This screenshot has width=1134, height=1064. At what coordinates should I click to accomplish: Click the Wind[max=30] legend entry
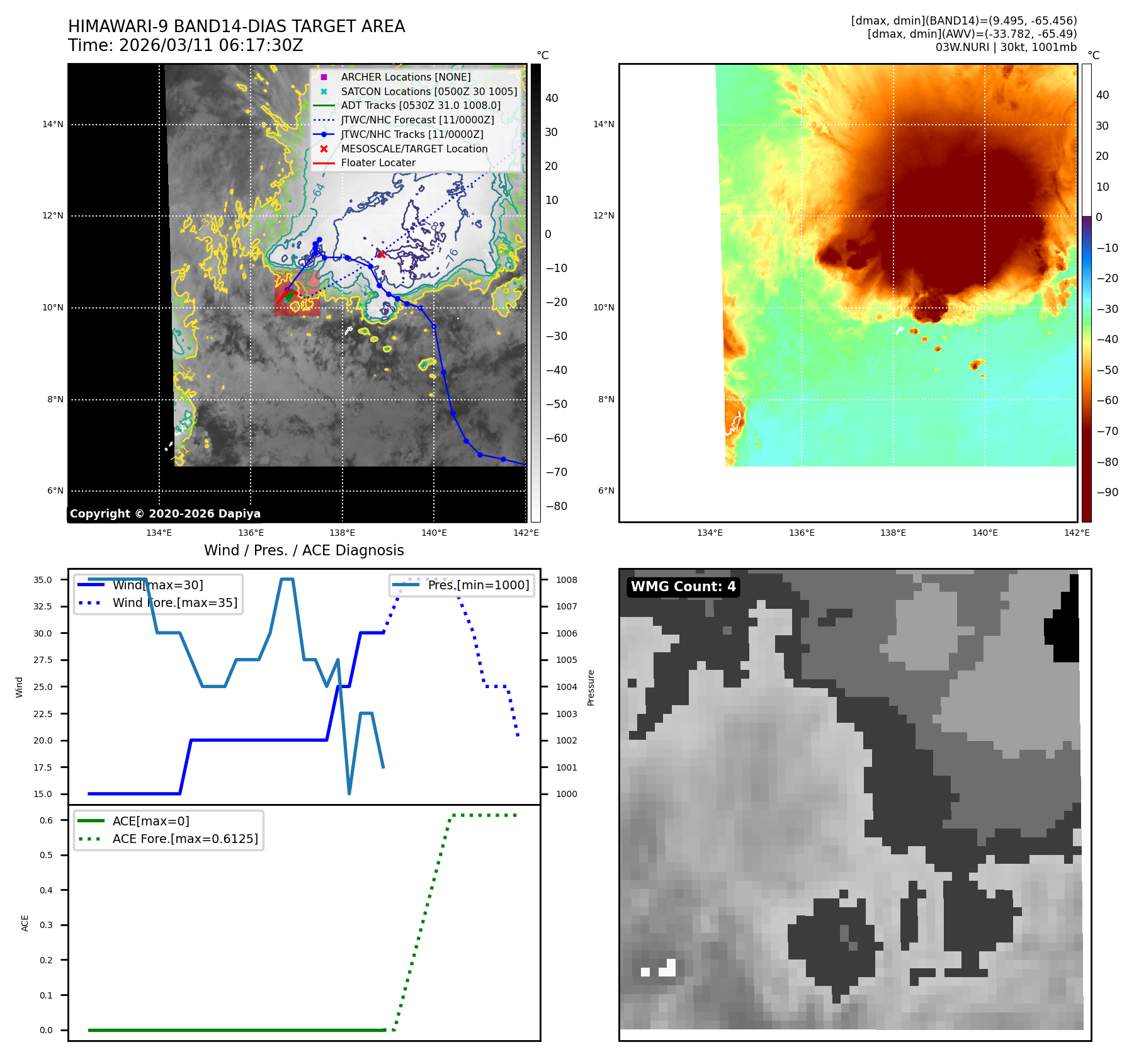pyautogui.click(x=157, y=585)
